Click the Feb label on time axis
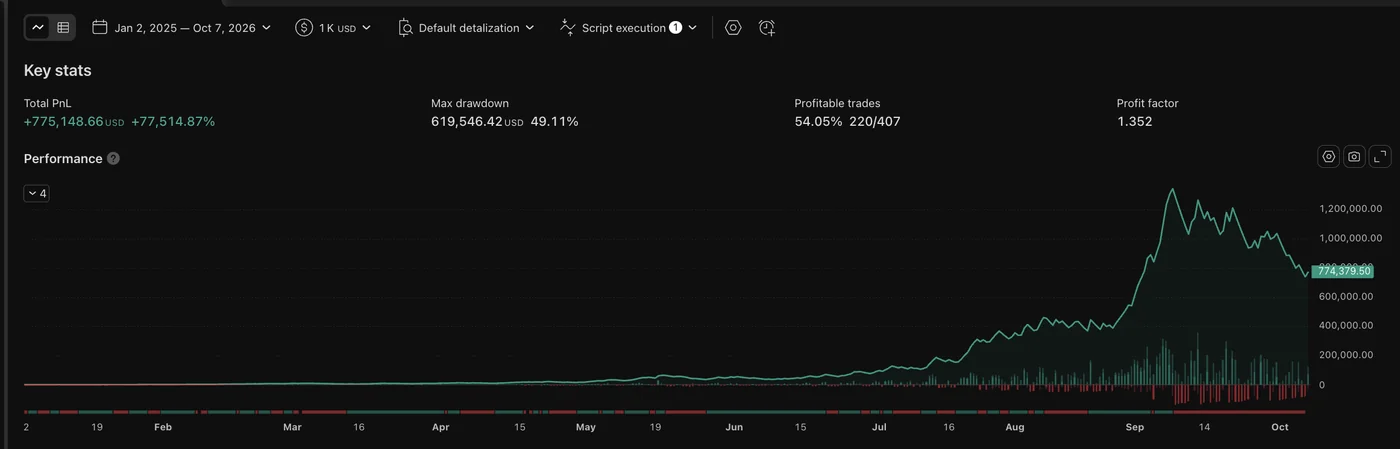 [x=163, y=427]
